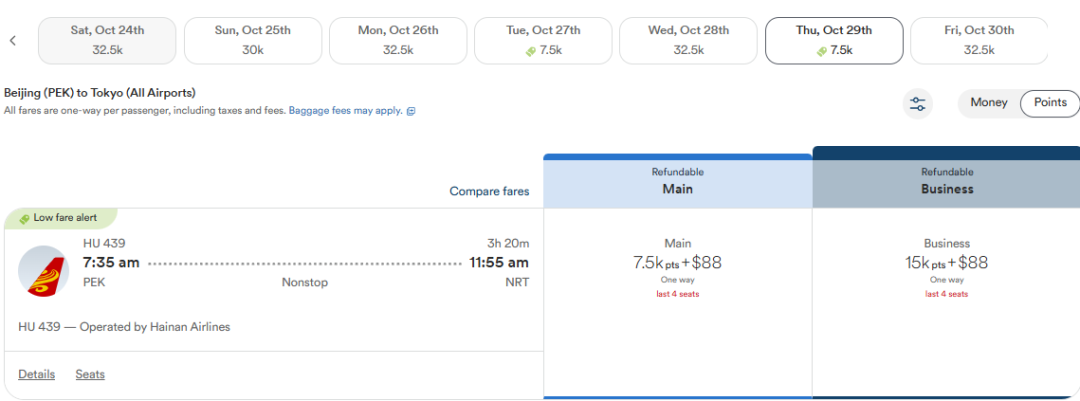Choose Mon, Oct 26th date
Image resolution: width=1080 pixels, height=401 pixels.
click(x=398, y=41)
